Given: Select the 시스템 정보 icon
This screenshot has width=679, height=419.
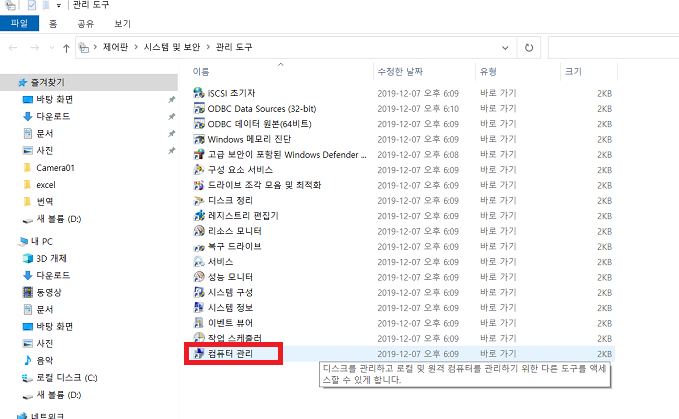Looking at the screenshot, I should (x=199, y=308).
